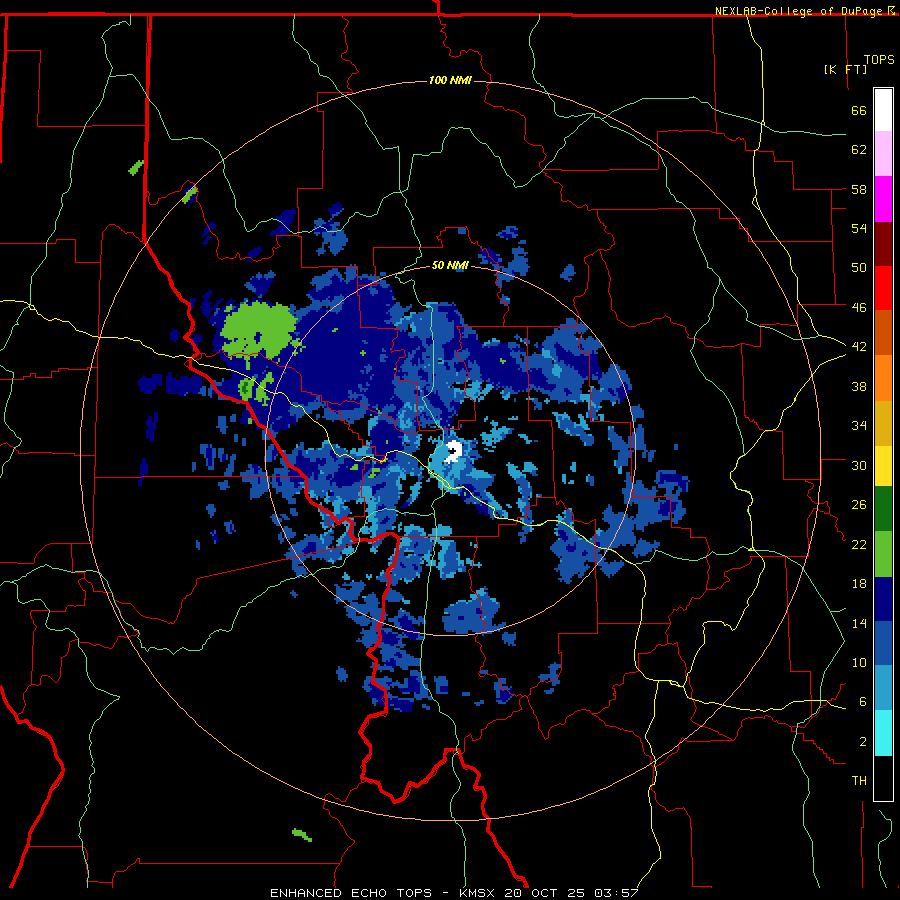Click the 30 value on the scale
This screenshot has height=900, width=900.
(859, 465)
